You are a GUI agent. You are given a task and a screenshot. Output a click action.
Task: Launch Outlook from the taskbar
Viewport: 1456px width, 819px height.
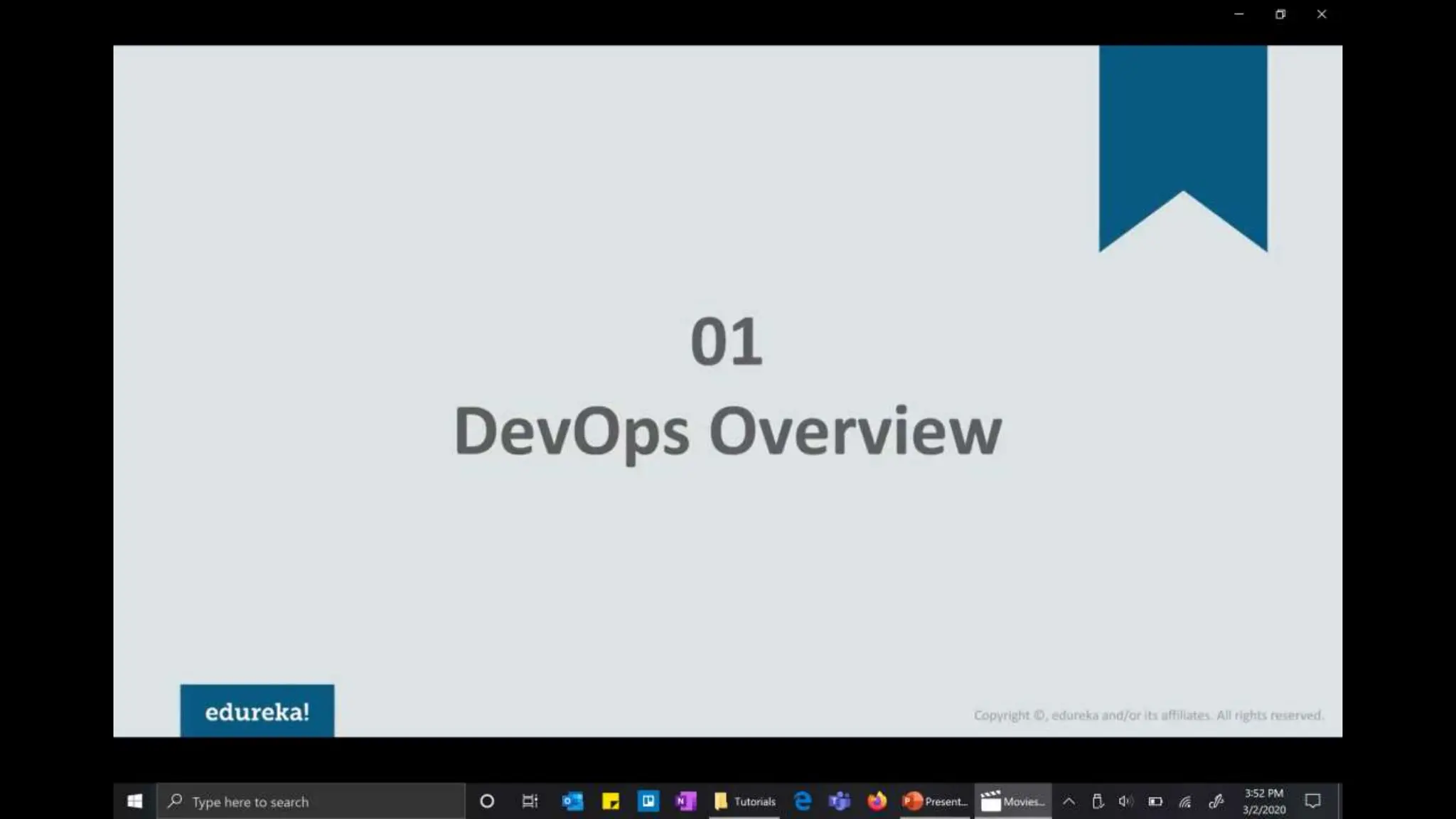tap(572, 801)
